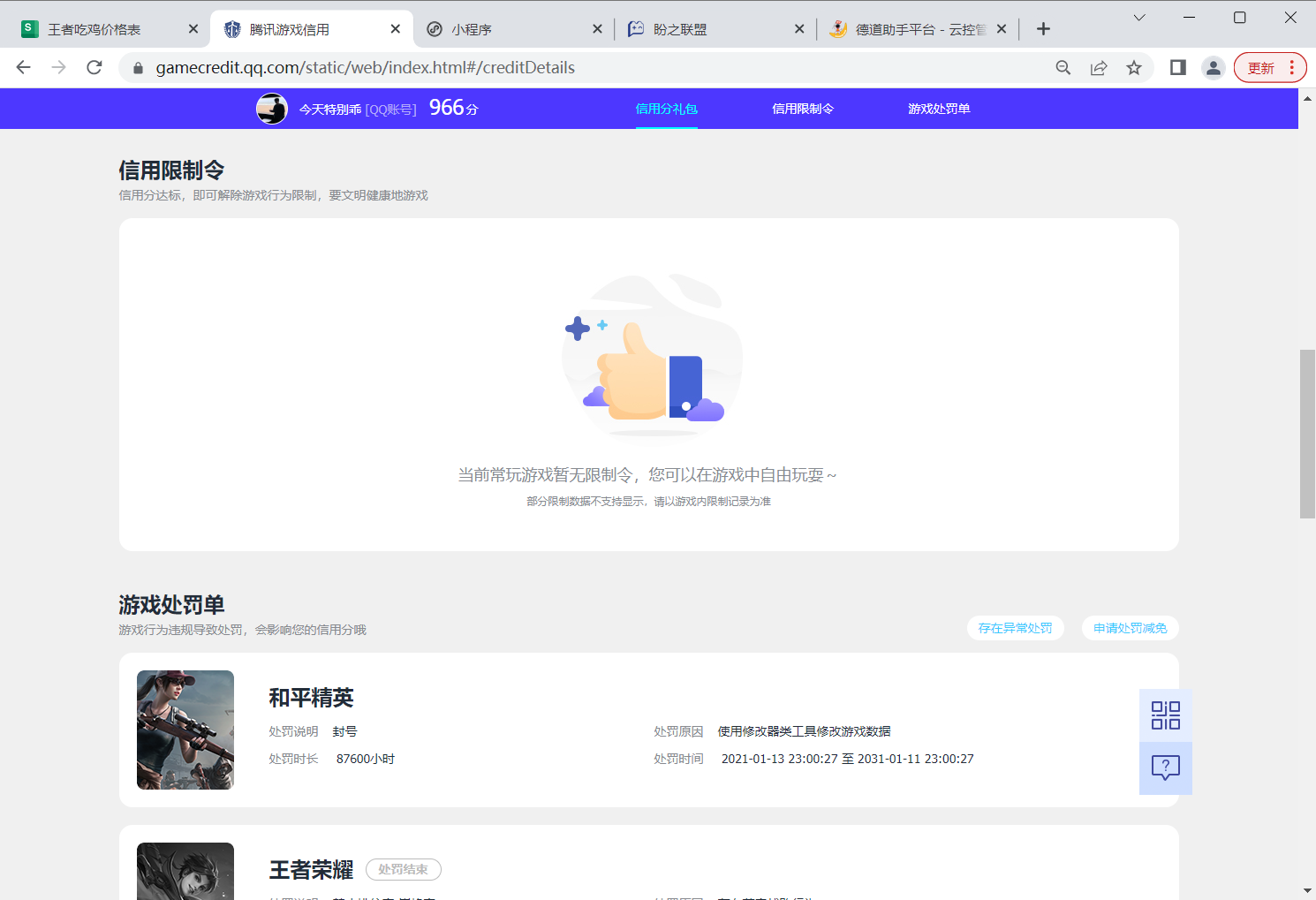Reload the current page

95,67
